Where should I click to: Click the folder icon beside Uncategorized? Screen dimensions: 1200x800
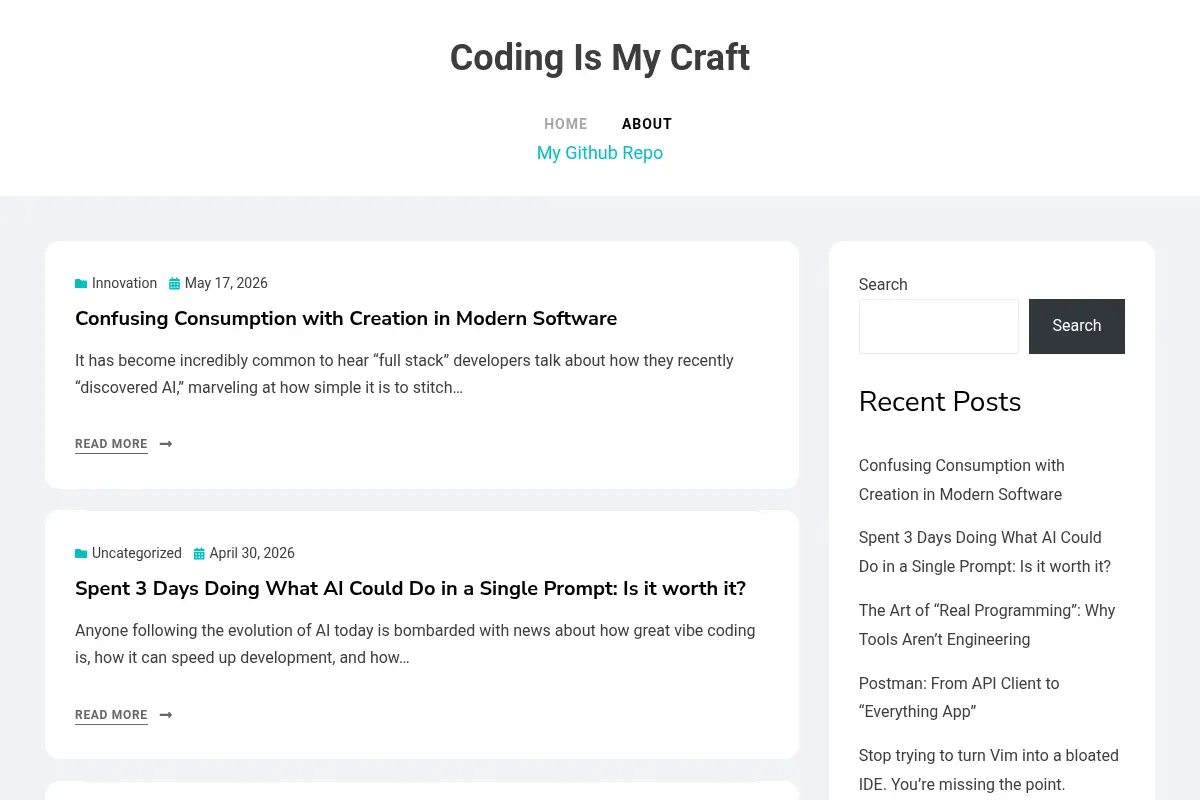click(81, 554)
